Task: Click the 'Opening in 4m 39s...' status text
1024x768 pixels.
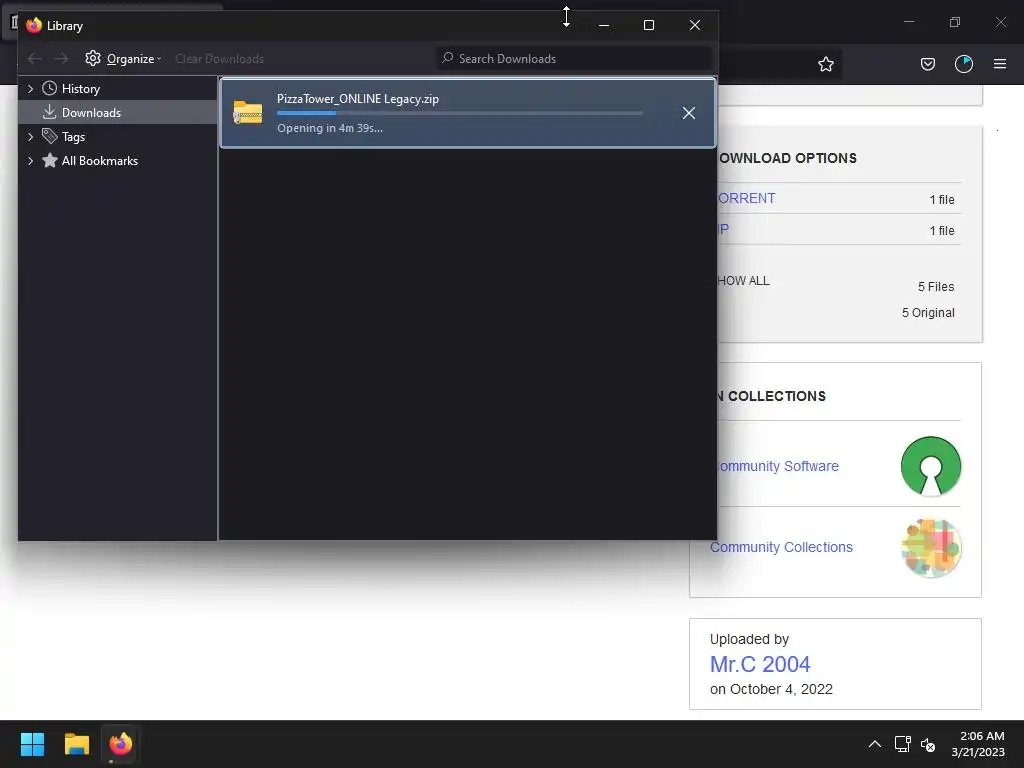Action: [x=330, y=128]
